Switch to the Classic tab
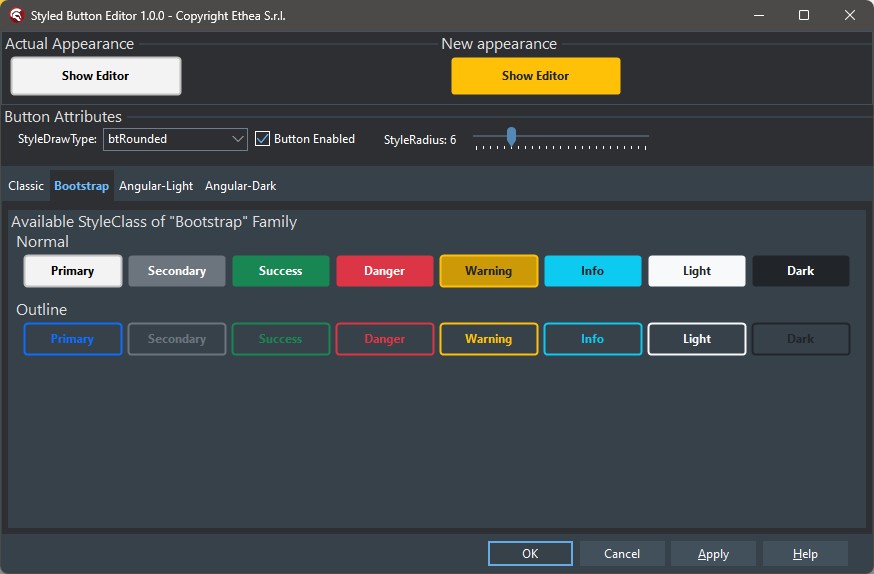This screenshot has height=574, width=874. pyautogui.click(x=26, y=186)
